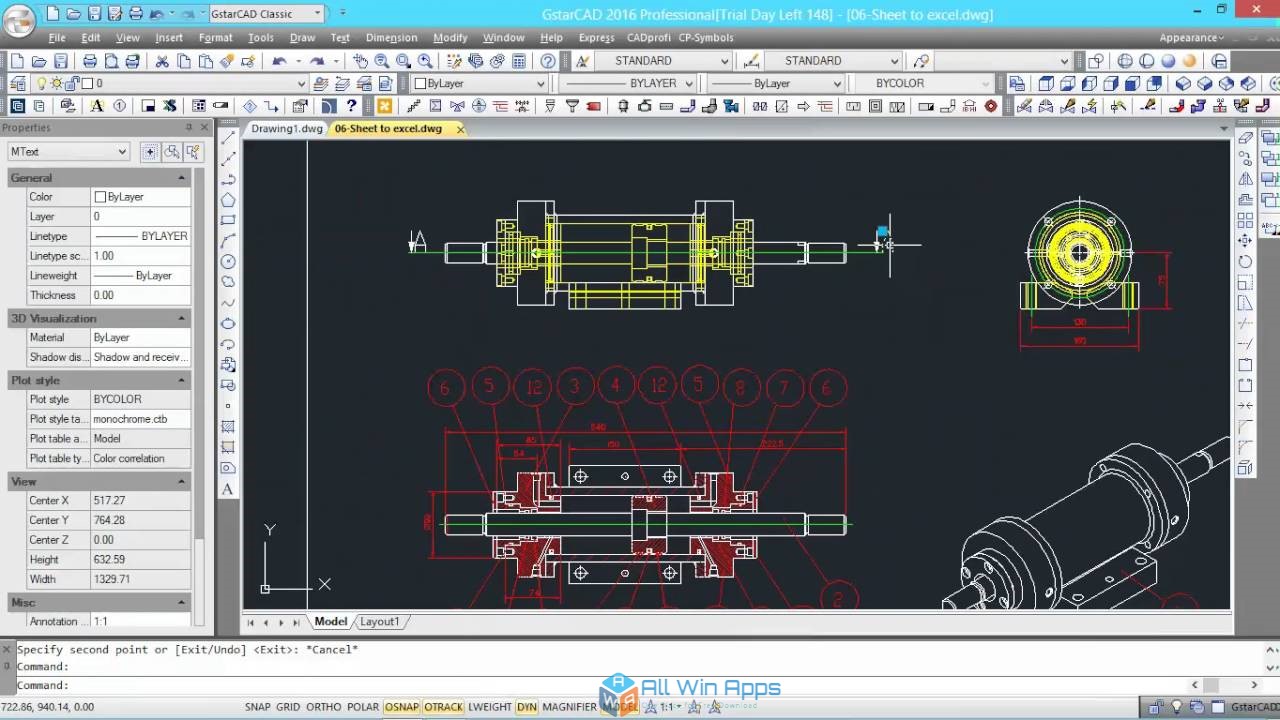Open the Dimension menu

[391, 37]
